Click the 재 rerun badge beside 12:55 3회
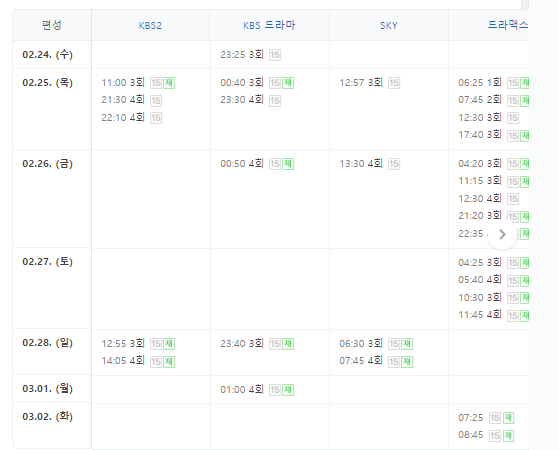 (169, 344)
